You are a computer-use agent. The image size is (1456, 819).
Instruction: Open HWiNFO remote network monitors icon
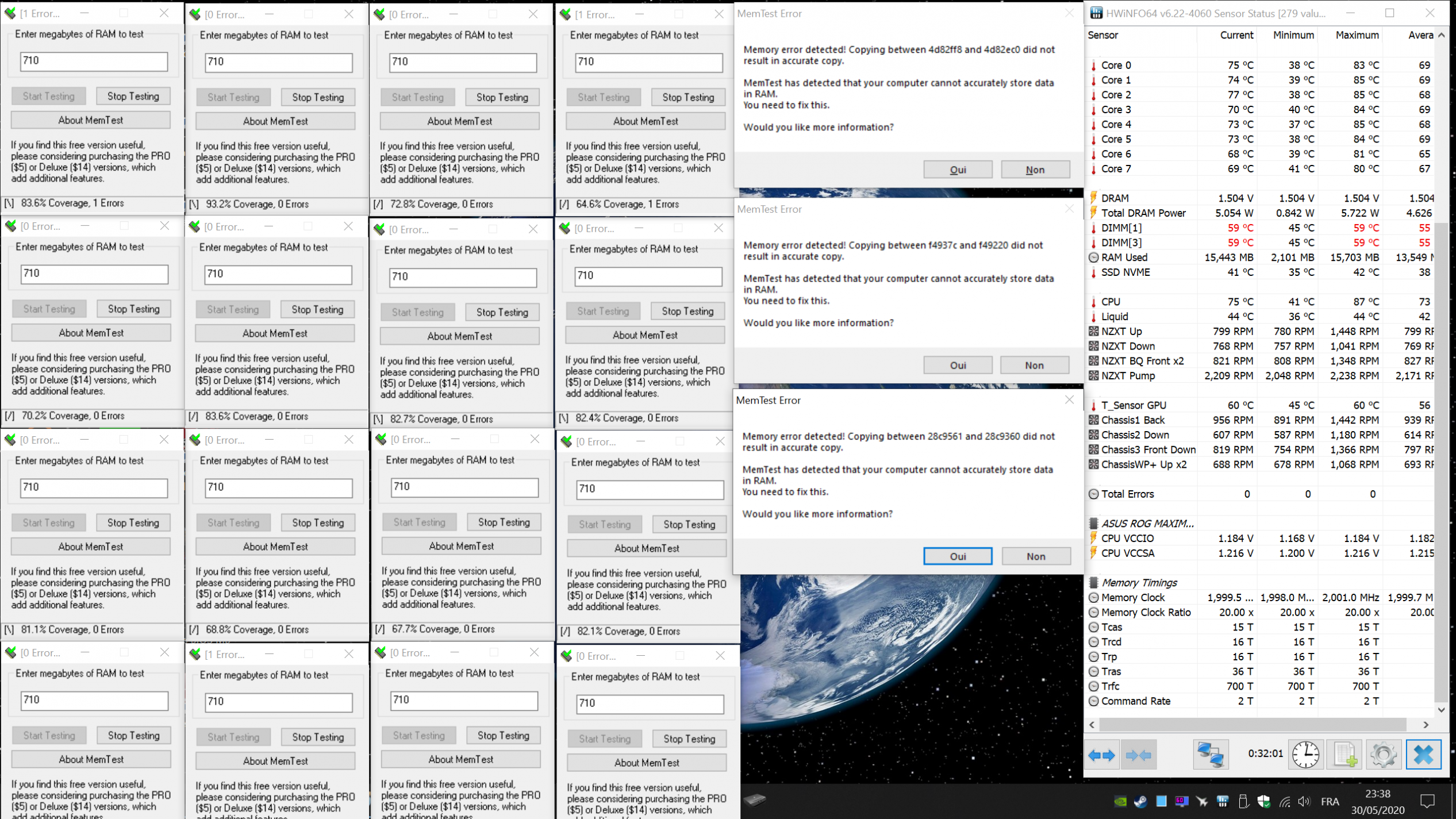(1210, 755)
